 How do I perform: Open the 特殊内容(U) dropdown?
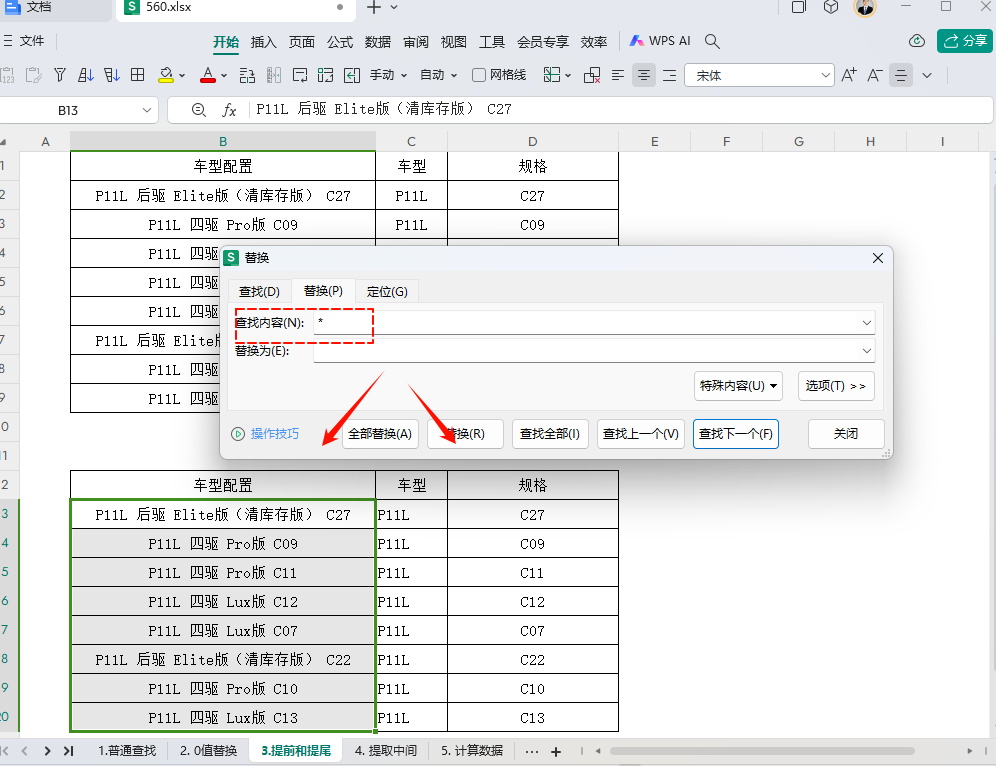coord(738,386)
